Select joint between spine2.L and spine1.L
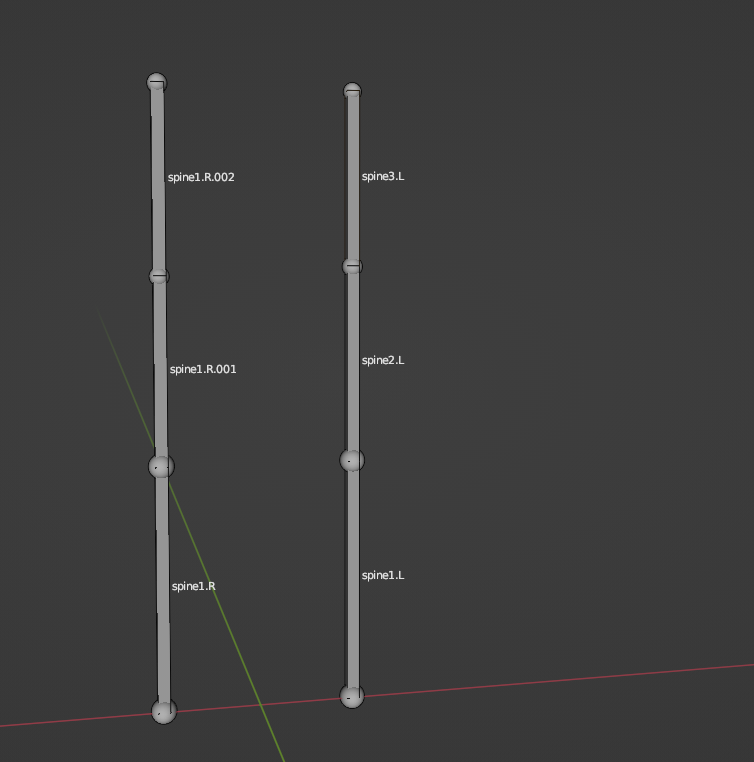 tap(352, 460)
